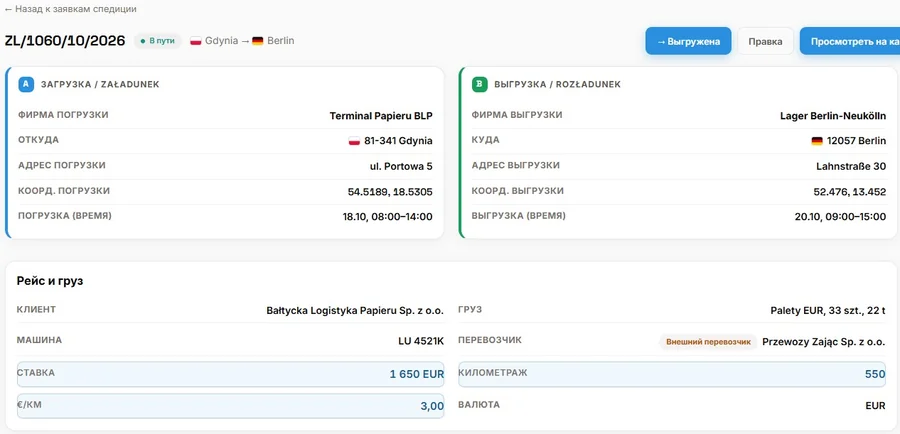Click client Bałtycka Logistyka Papieru
Image resolution: width=900 pixels, height=434 pixels.
[355, 311]
